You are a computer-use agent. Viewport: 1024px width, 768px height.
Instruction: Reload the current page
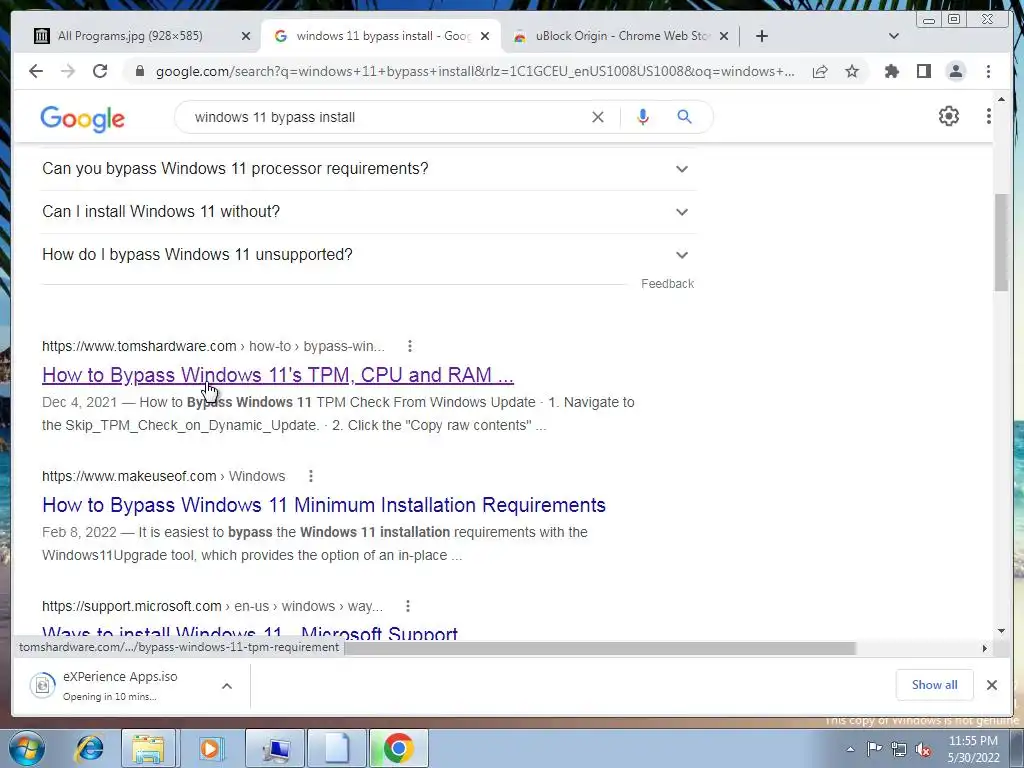100,71
